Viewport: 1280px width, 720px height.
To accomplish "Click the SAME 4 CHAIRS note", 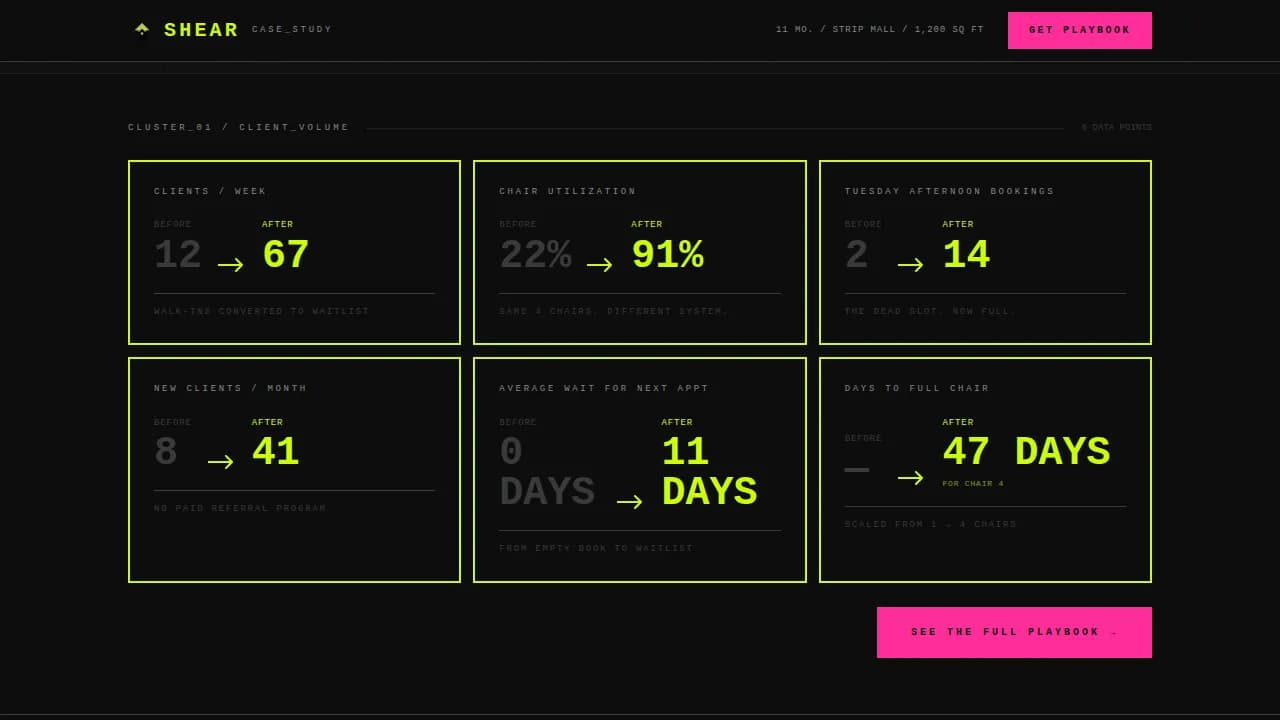I will [x=614, y=312].
